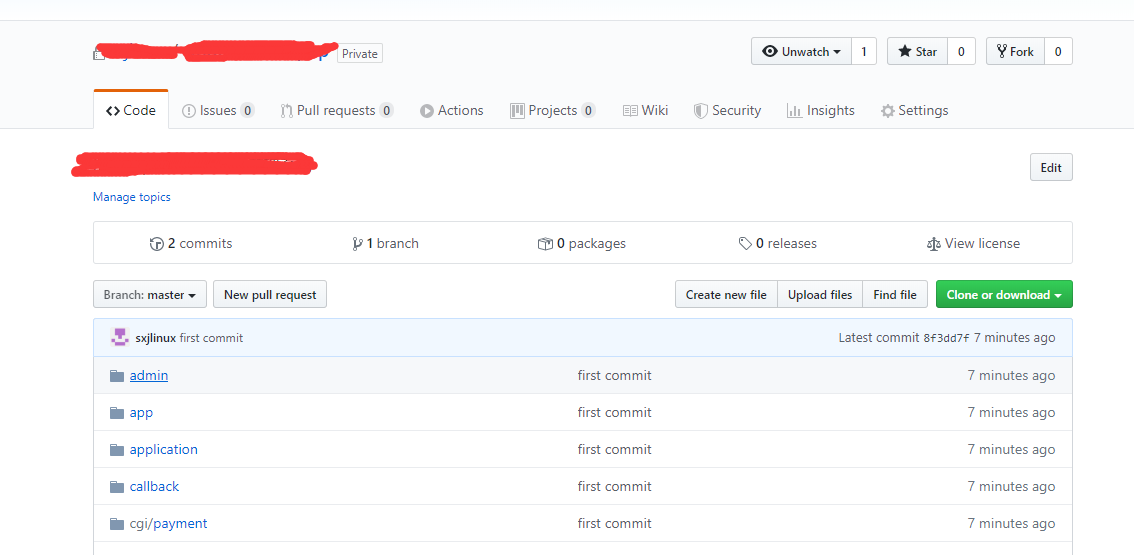The height and width of the screenshot is (555, 1134).
Task: Open the cgi/payment folder
Action: pyautogui.click(x=169, y=523)
